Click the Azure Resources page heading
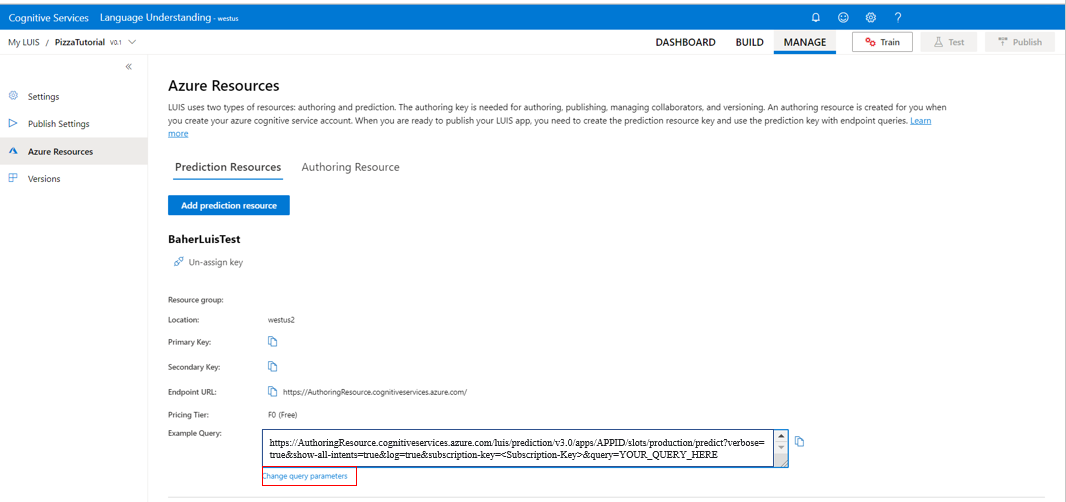 click(224, 86)
